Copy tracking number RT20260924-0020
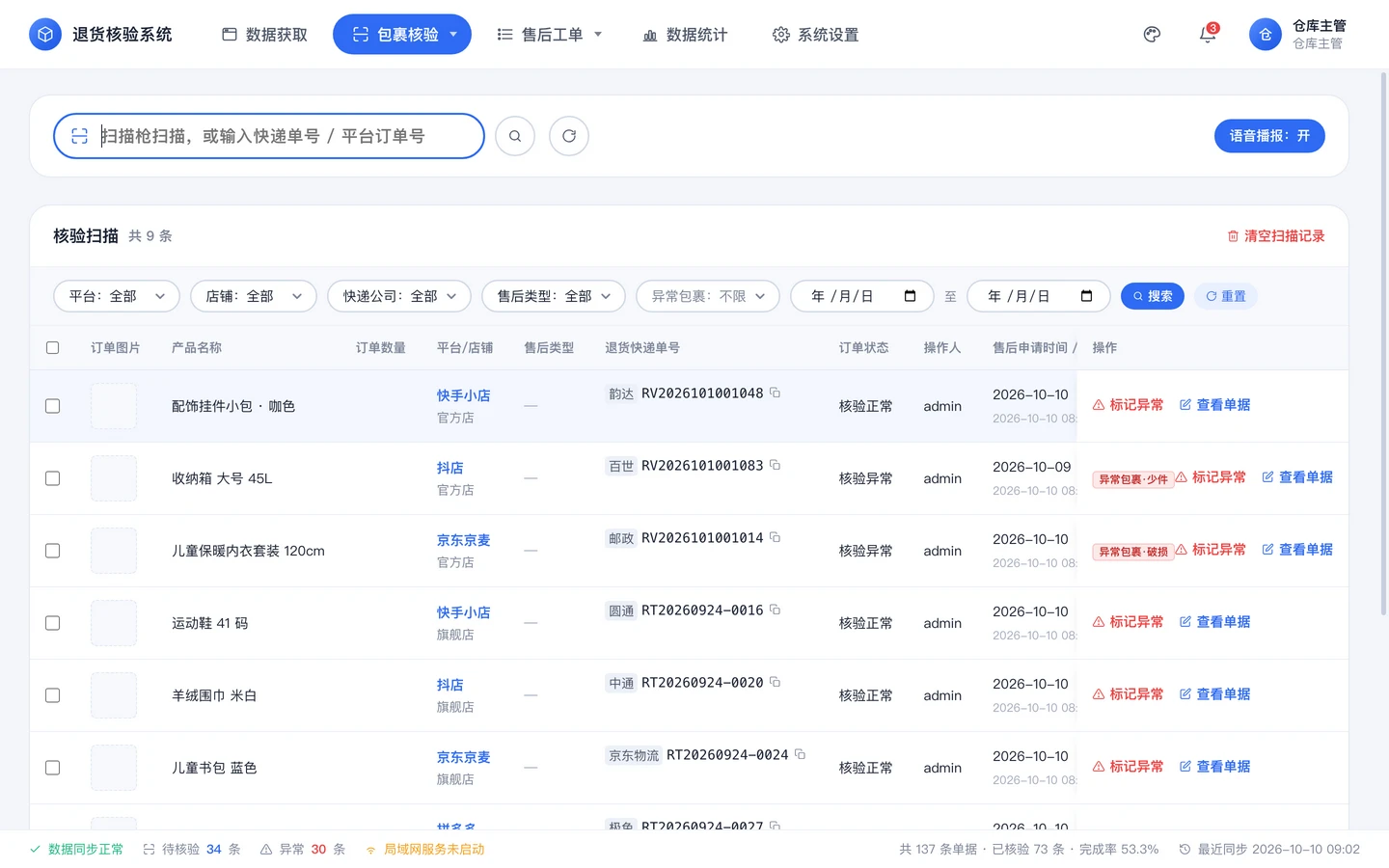This screenshot has height=868, width=1389. 775,682
